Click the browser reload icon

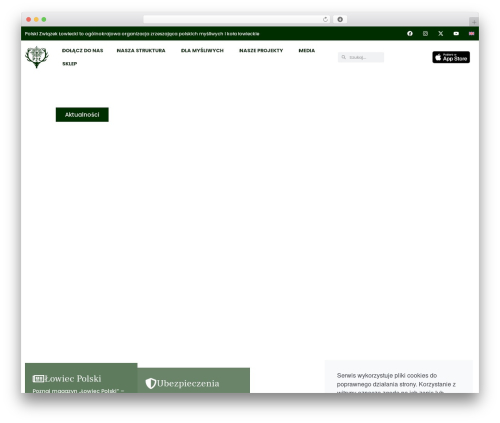(x=325, y=19)
